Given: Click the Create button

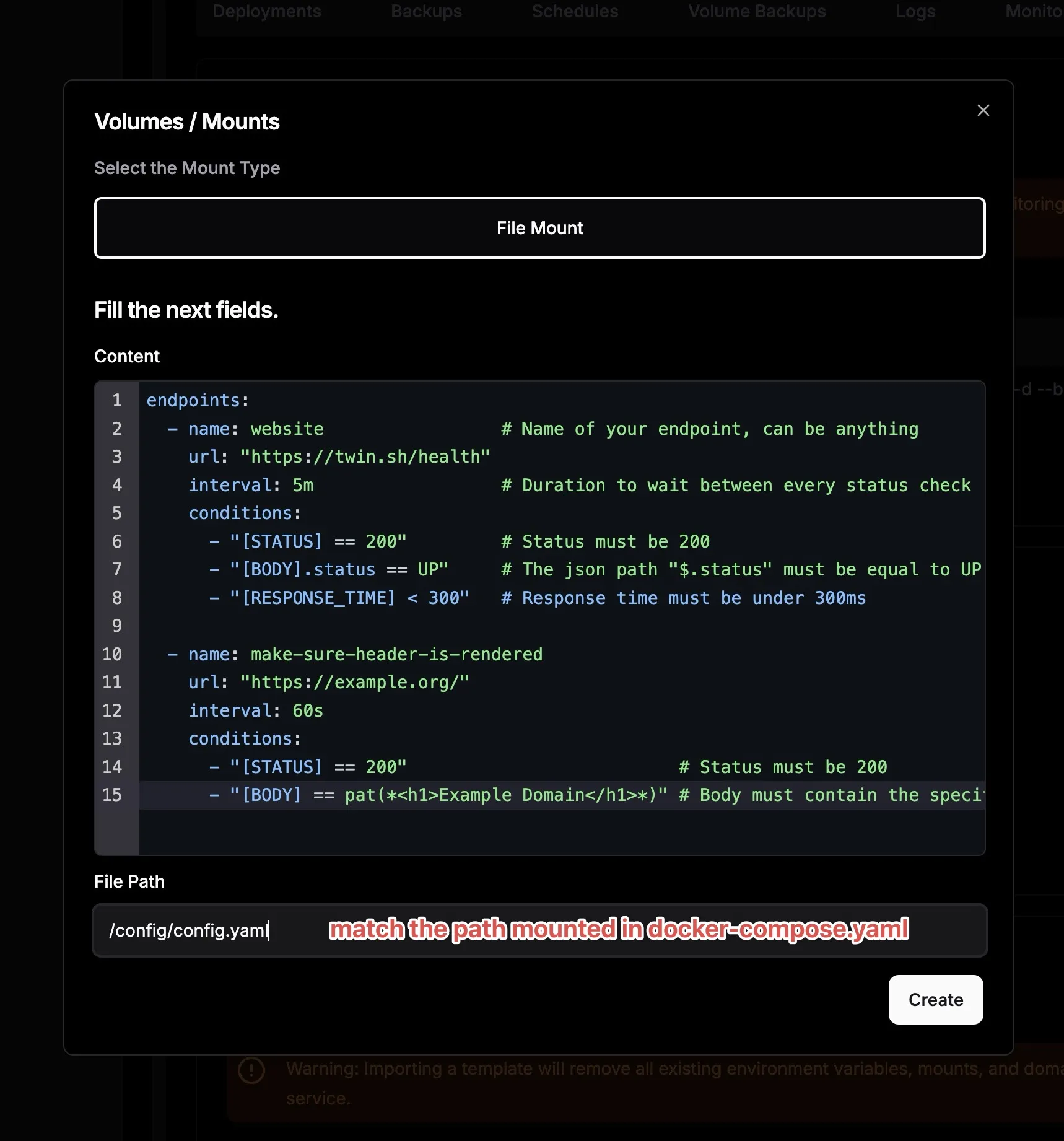Looking at the screenshot, I should [x=935, y=1000].
